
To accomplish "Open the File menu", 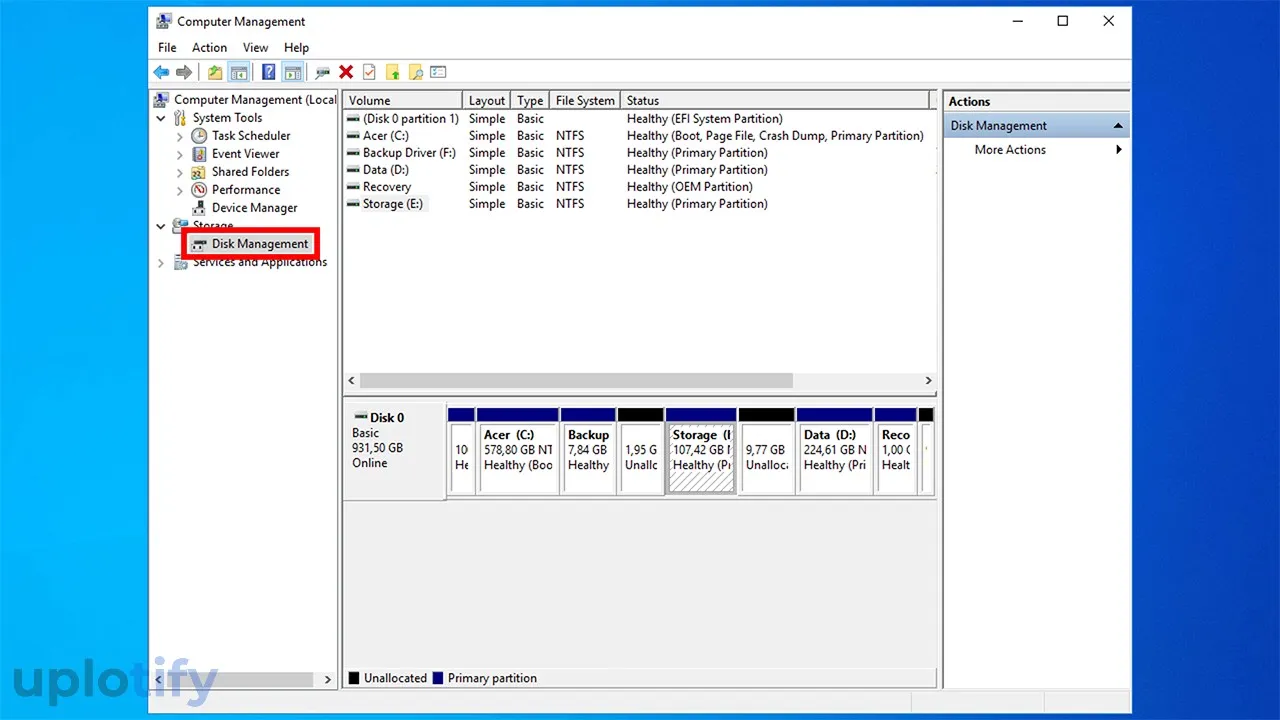I will (167, 47).
